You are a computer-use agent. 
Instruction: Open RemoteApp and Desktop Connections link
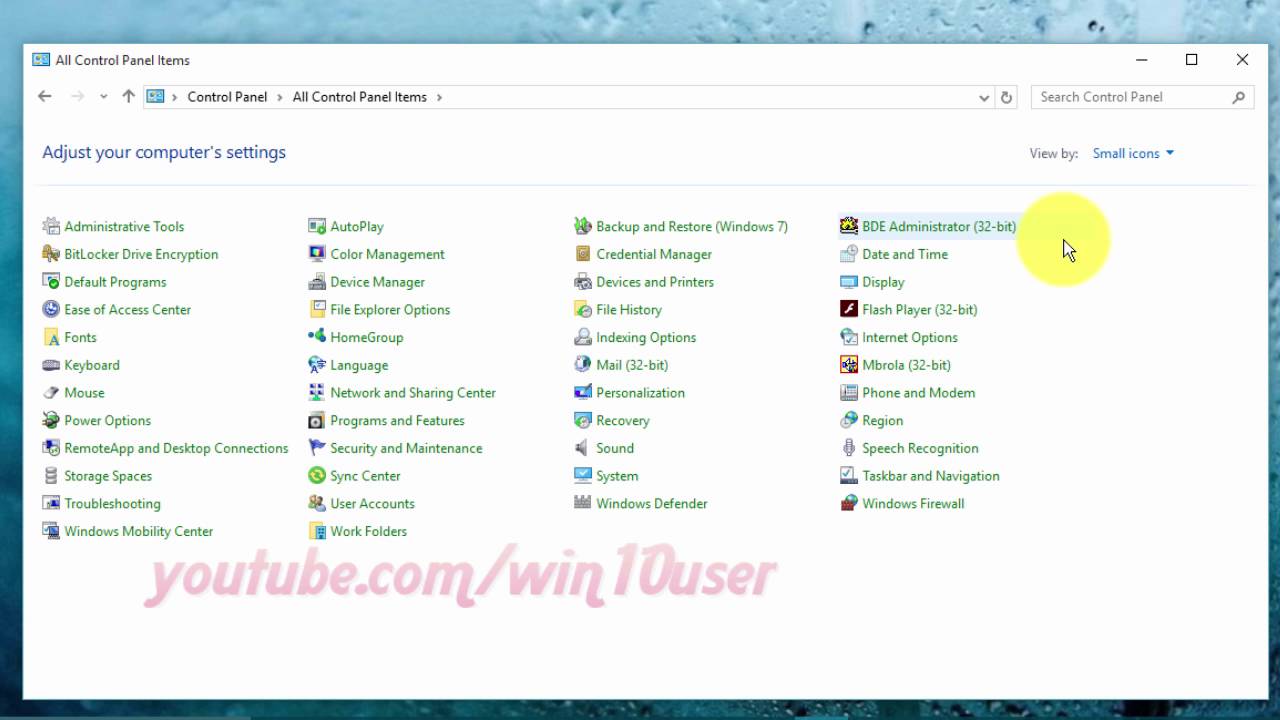click(176, 448)
